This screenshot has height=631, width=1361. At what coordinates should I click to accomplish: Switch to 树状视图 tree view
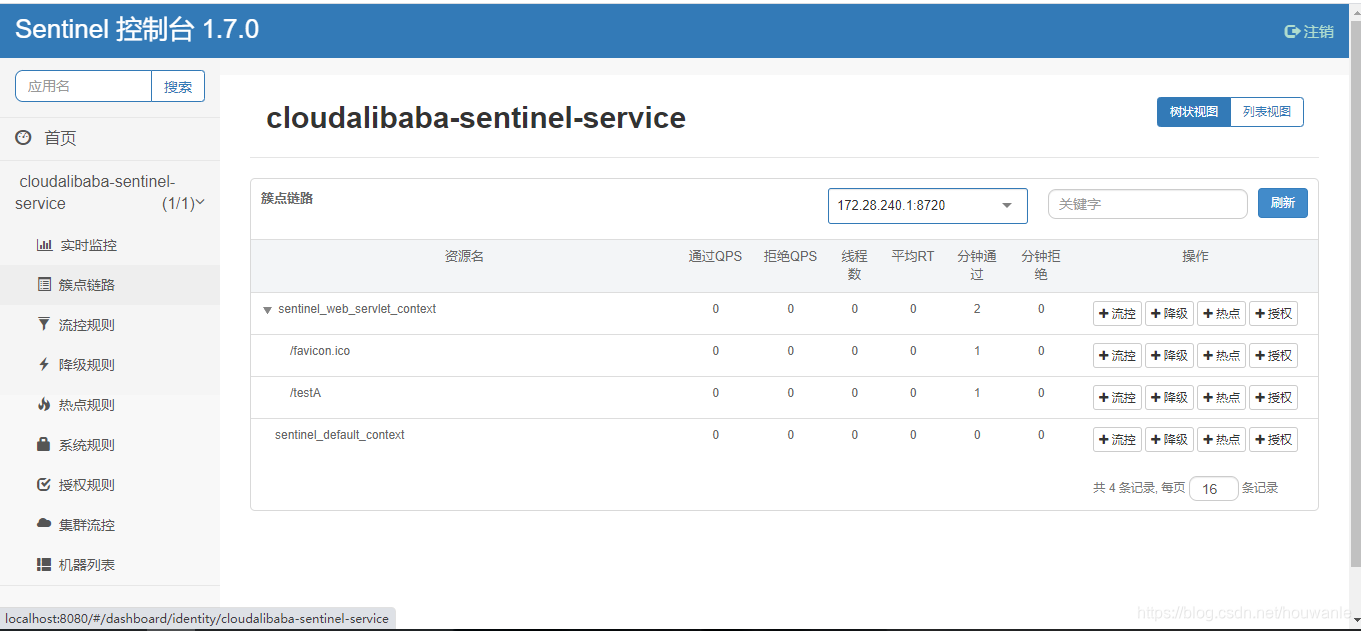click(1193, 112)
